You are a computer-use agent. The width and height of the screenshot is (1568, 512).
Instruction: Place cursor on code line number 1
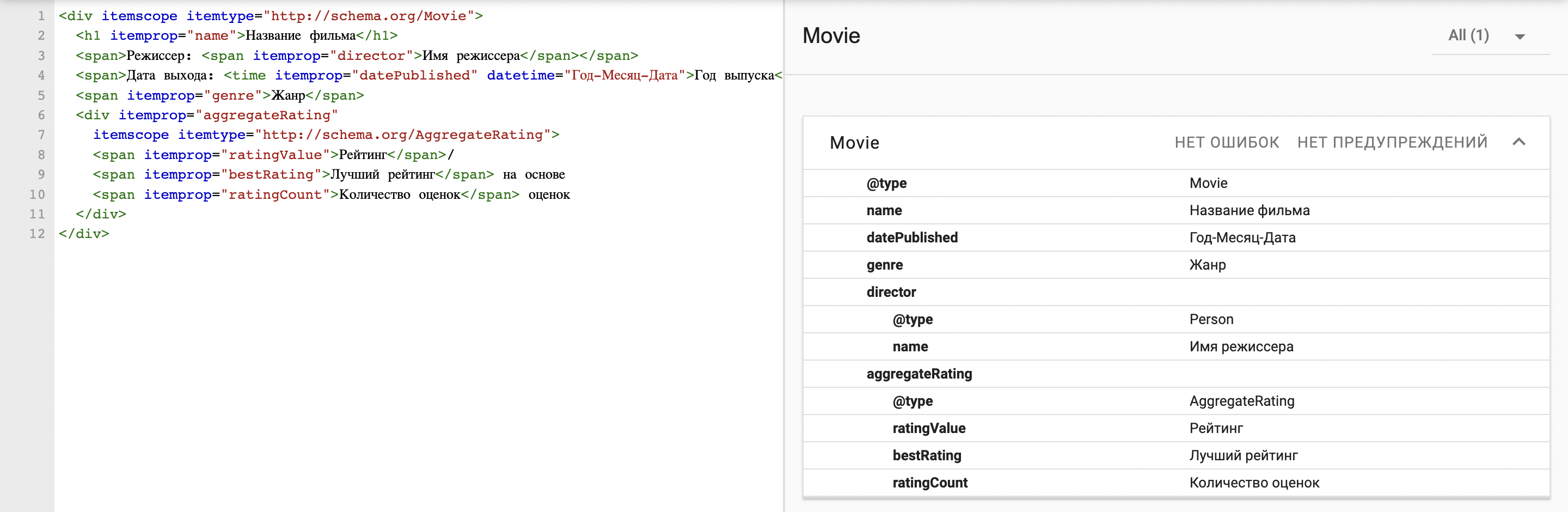point(41,16)
